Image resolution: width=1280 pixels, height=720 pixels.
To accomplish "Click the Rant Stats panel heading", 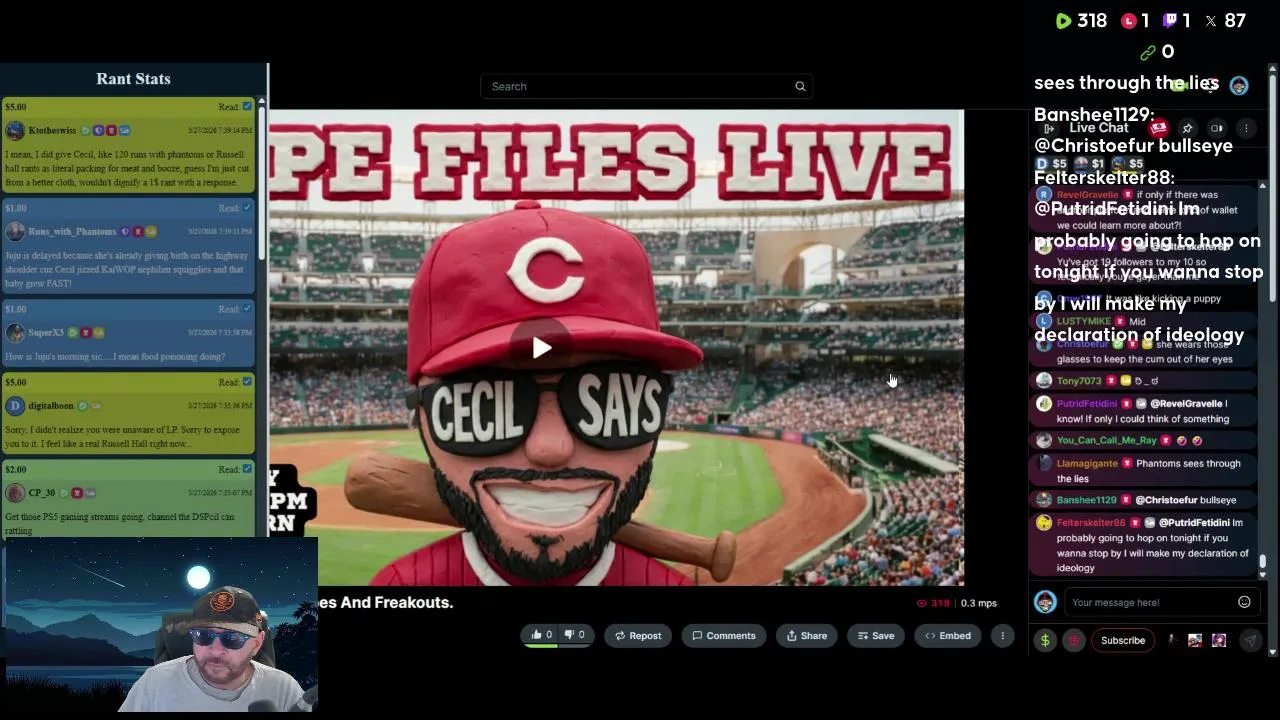I will point(133,79).
